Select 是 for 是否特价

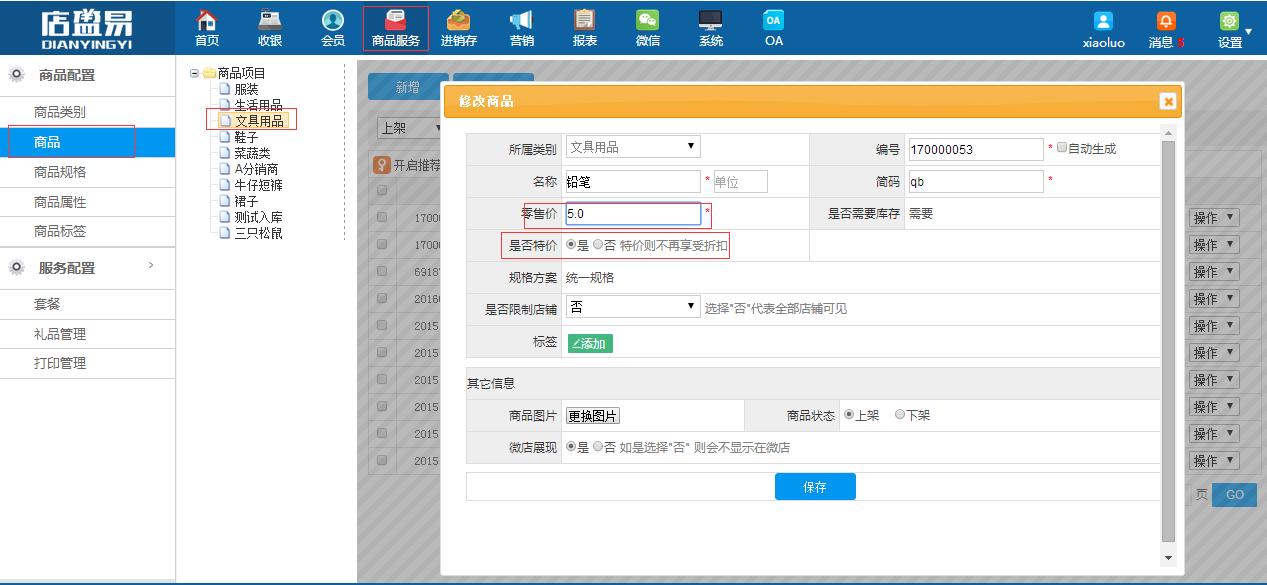571,244
